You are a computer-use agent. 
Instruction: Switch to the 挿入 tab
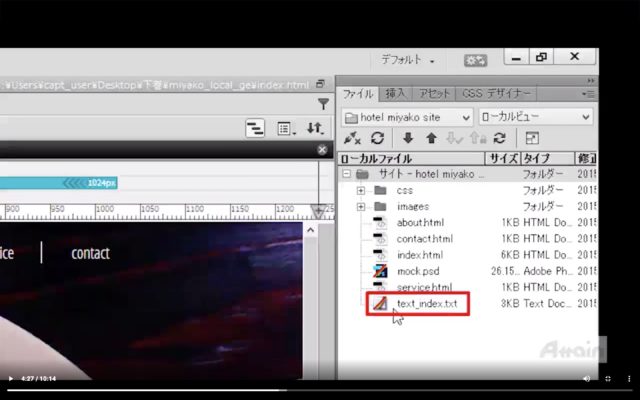click(x=395, y=94)
